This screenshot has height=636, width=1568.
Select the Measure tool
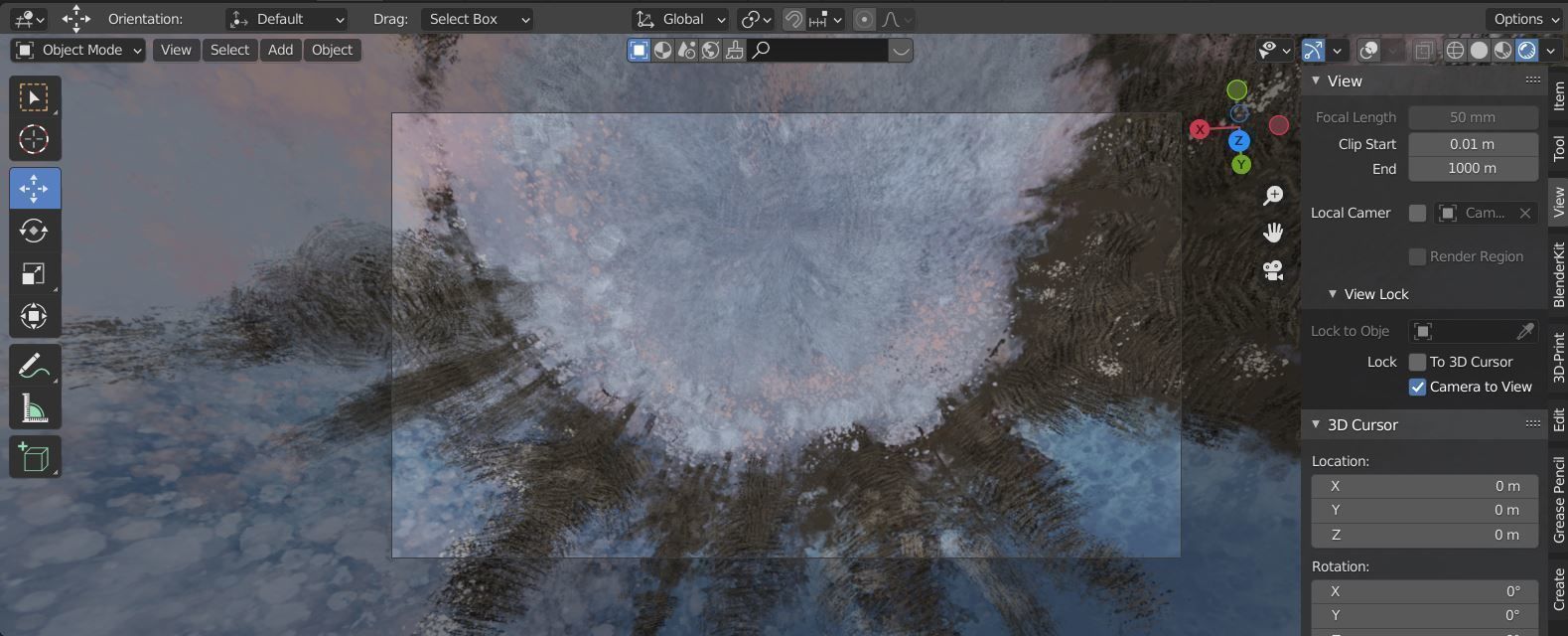34,408
